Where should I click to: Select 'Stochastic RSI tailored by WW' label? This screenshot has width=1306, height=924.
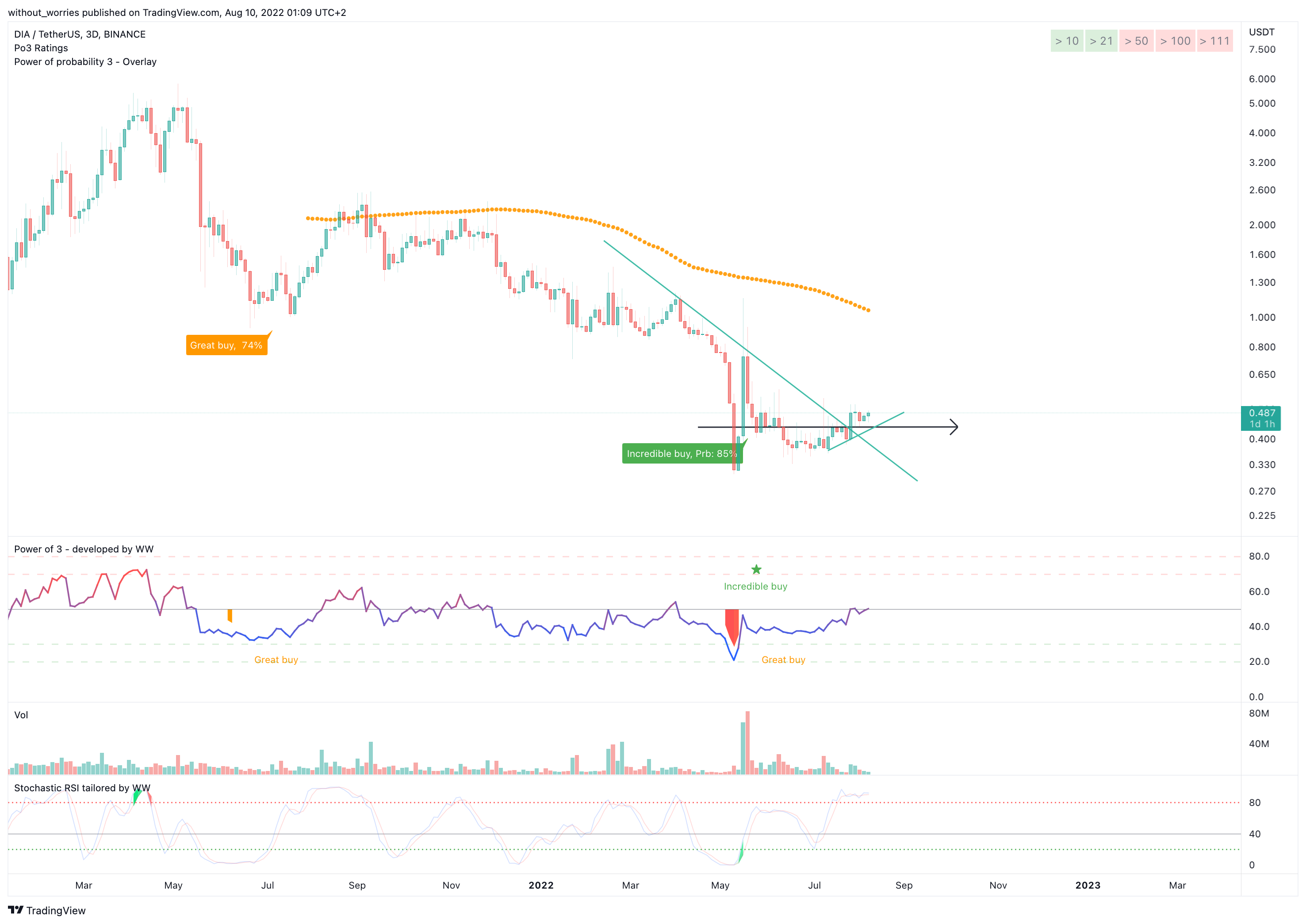click(82, 788)
